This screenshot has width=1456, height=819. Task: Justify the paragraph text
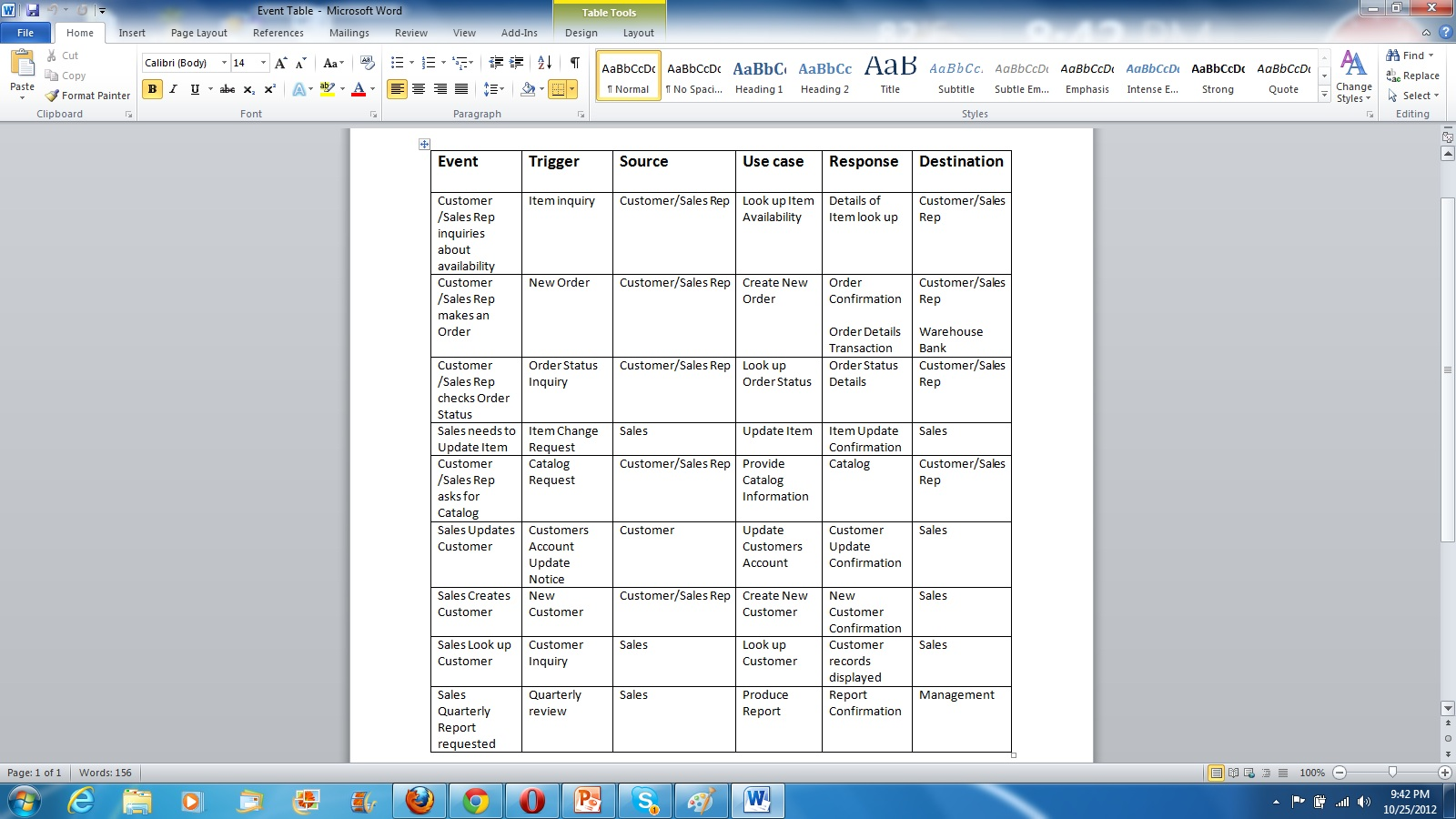(x=461, y=89)
